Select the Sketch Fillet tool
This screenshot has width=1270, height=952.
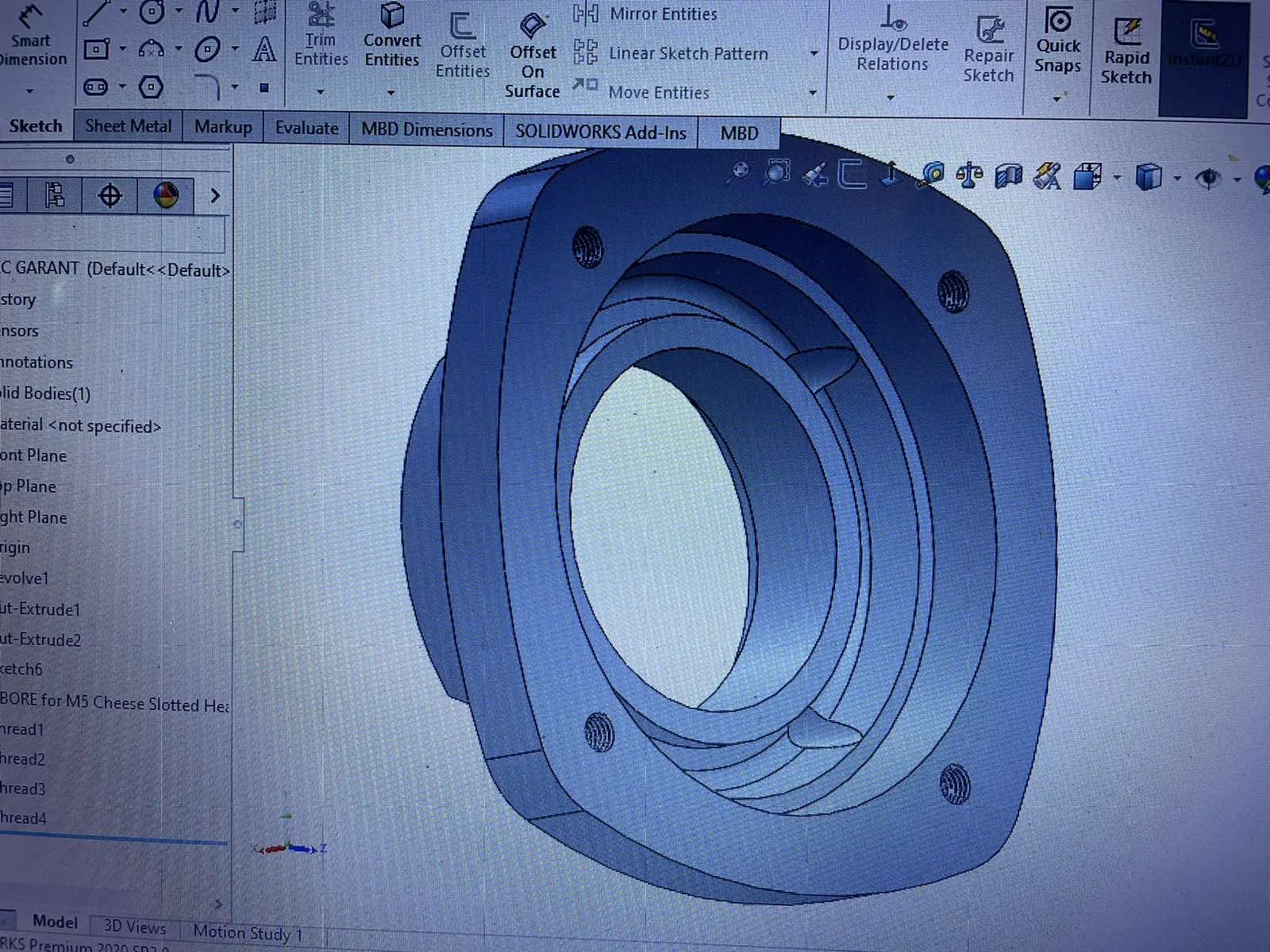[x=208, y=86]
